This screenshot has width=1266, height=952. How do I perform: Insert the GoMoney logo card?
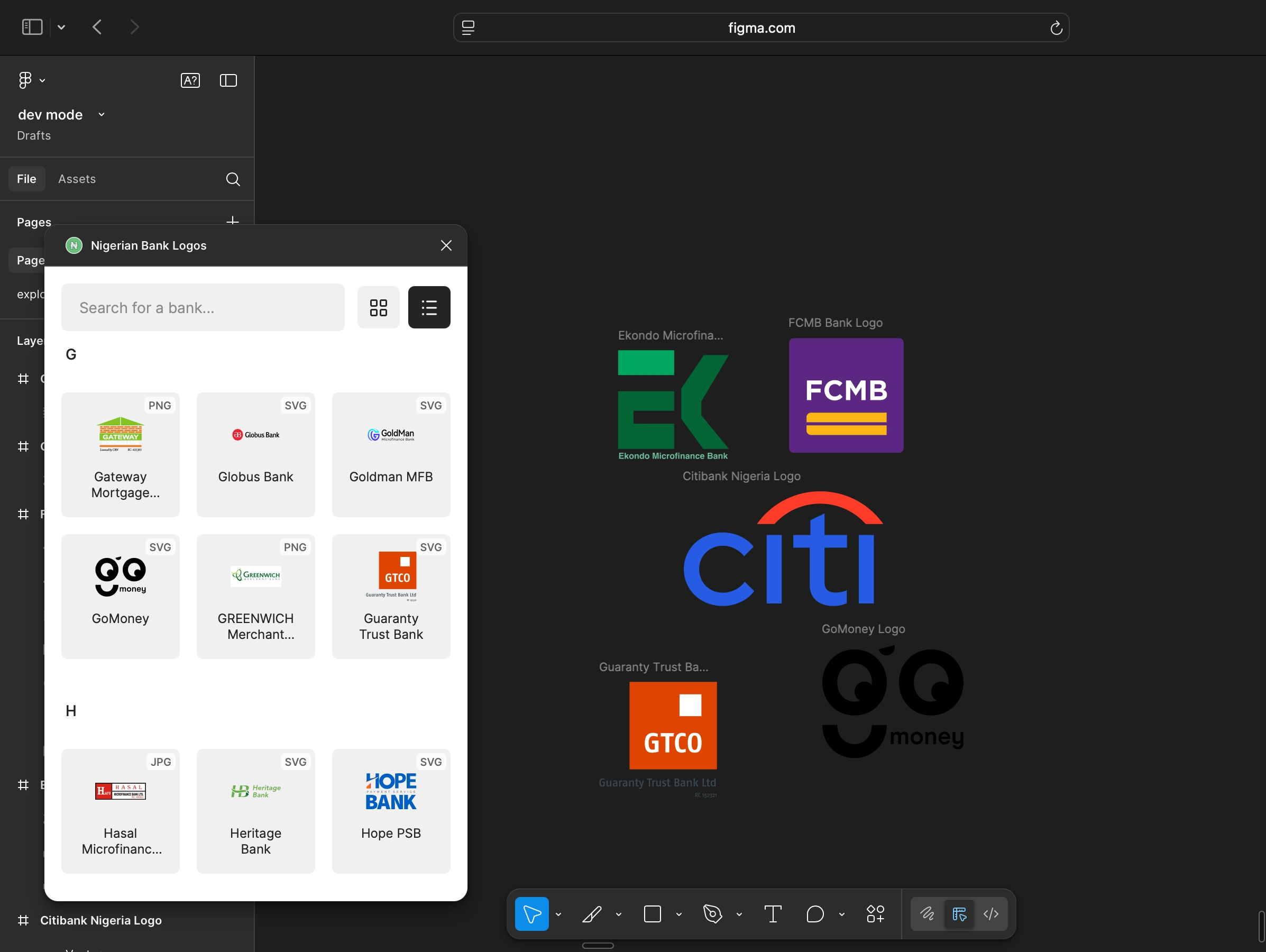(x=120, y=597)
